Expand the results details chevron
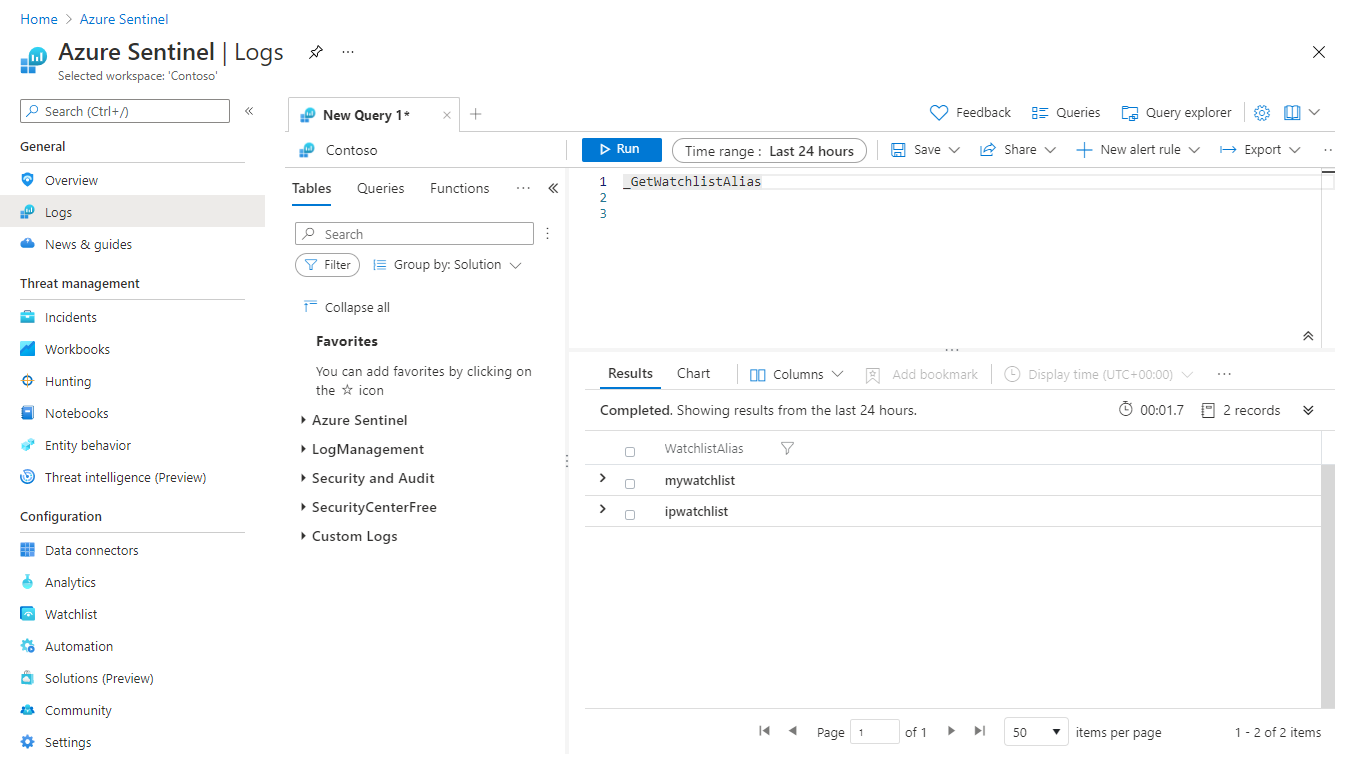1355x765 pixels. 1308,410
